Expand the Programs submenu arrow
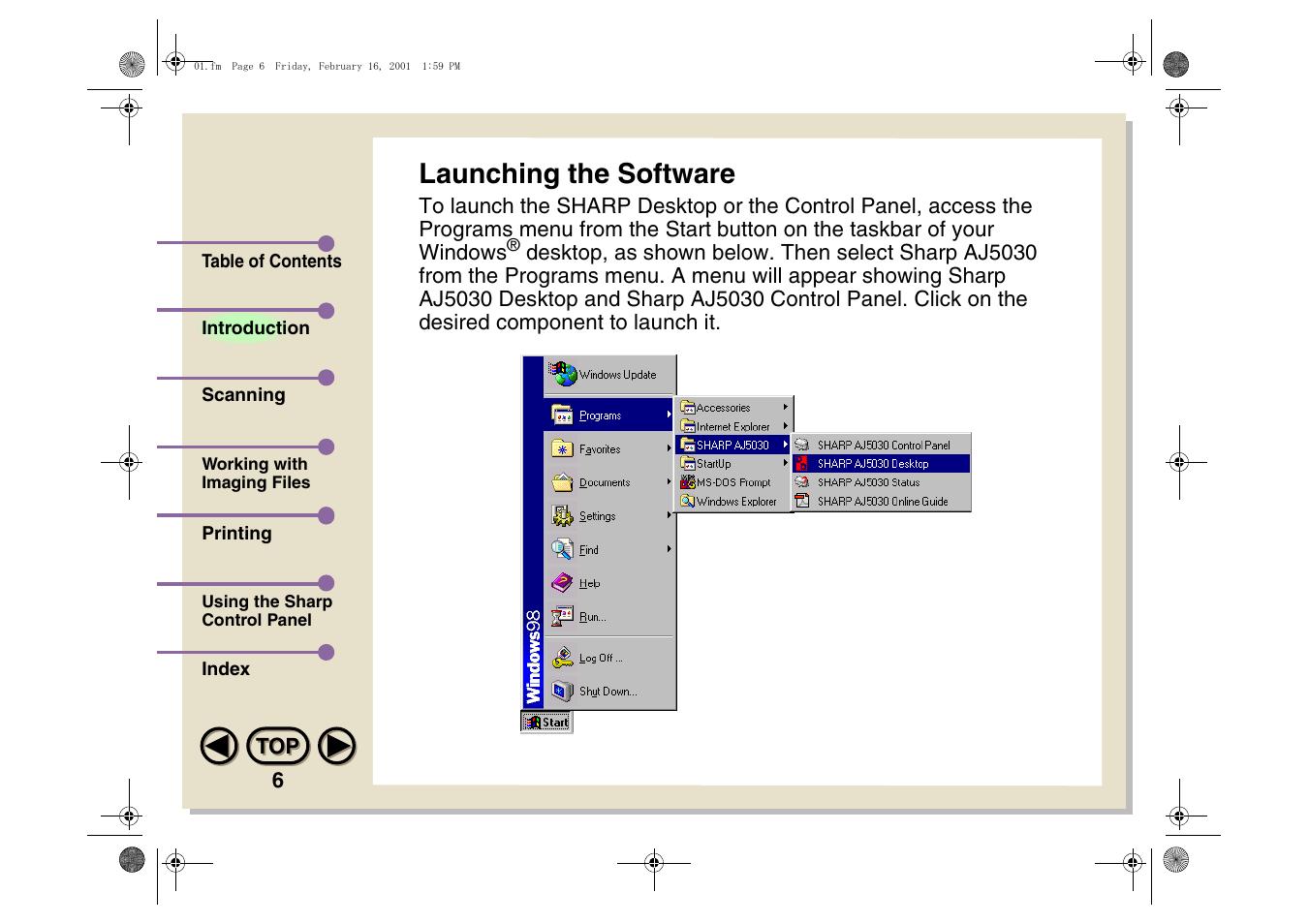 point(669,415)
